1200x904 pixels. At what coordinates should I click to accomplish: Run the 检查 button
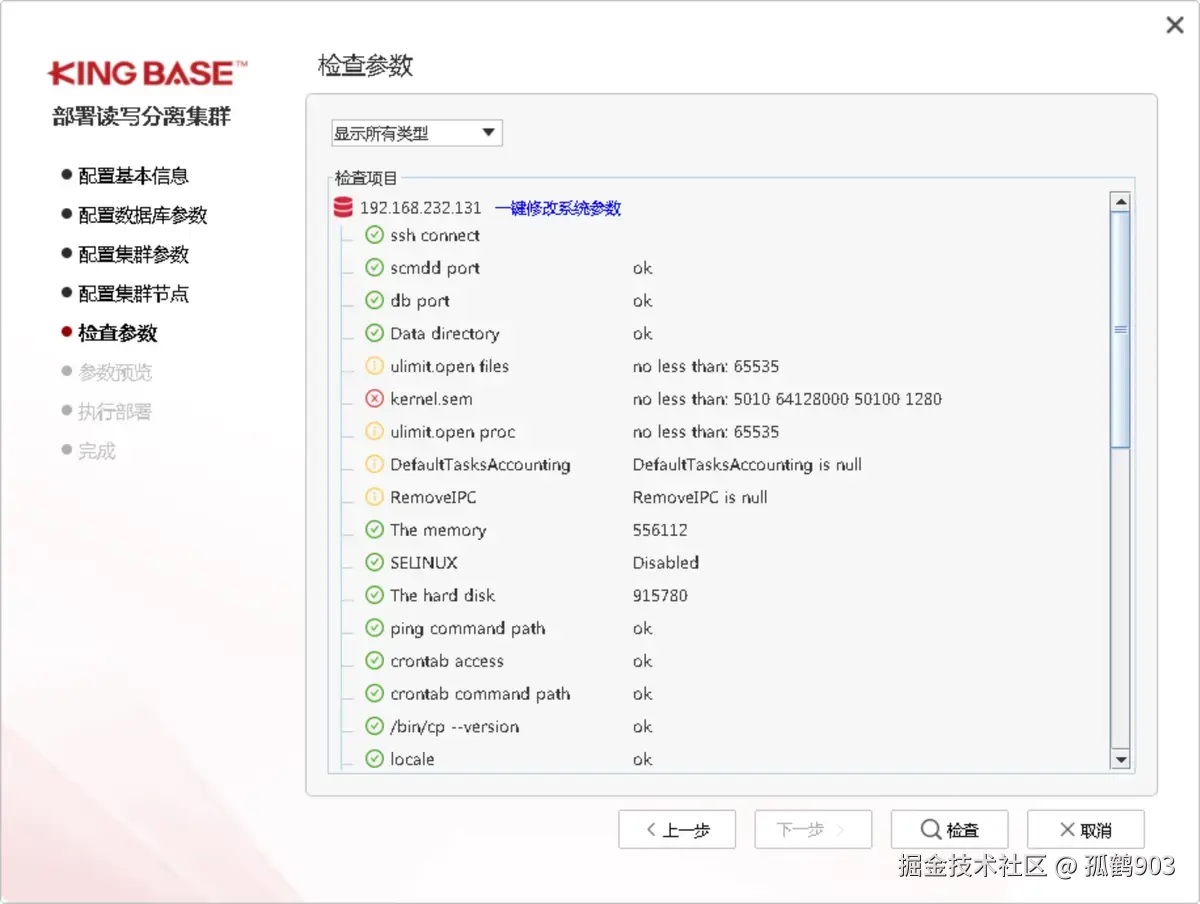coord(949,830)
